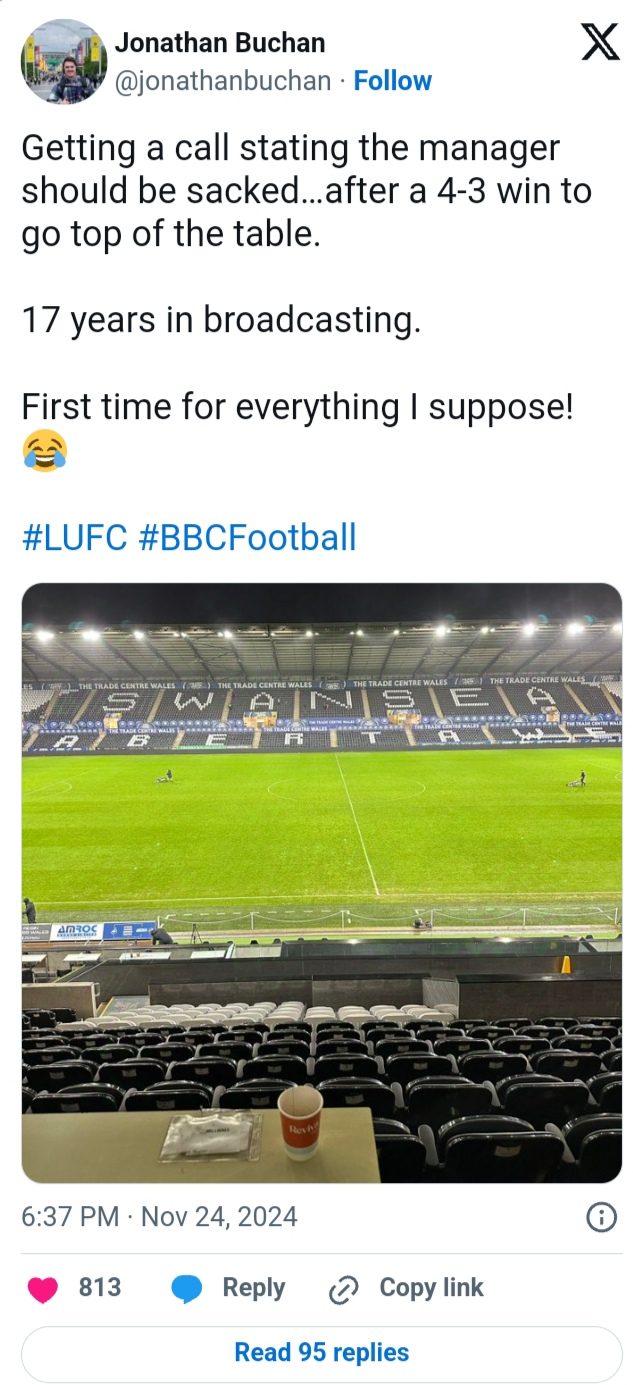The width and height of the screenshot is (633, 1385).
Task: Open the tweet info circle icon
Action: click(x=600, y=1217)
